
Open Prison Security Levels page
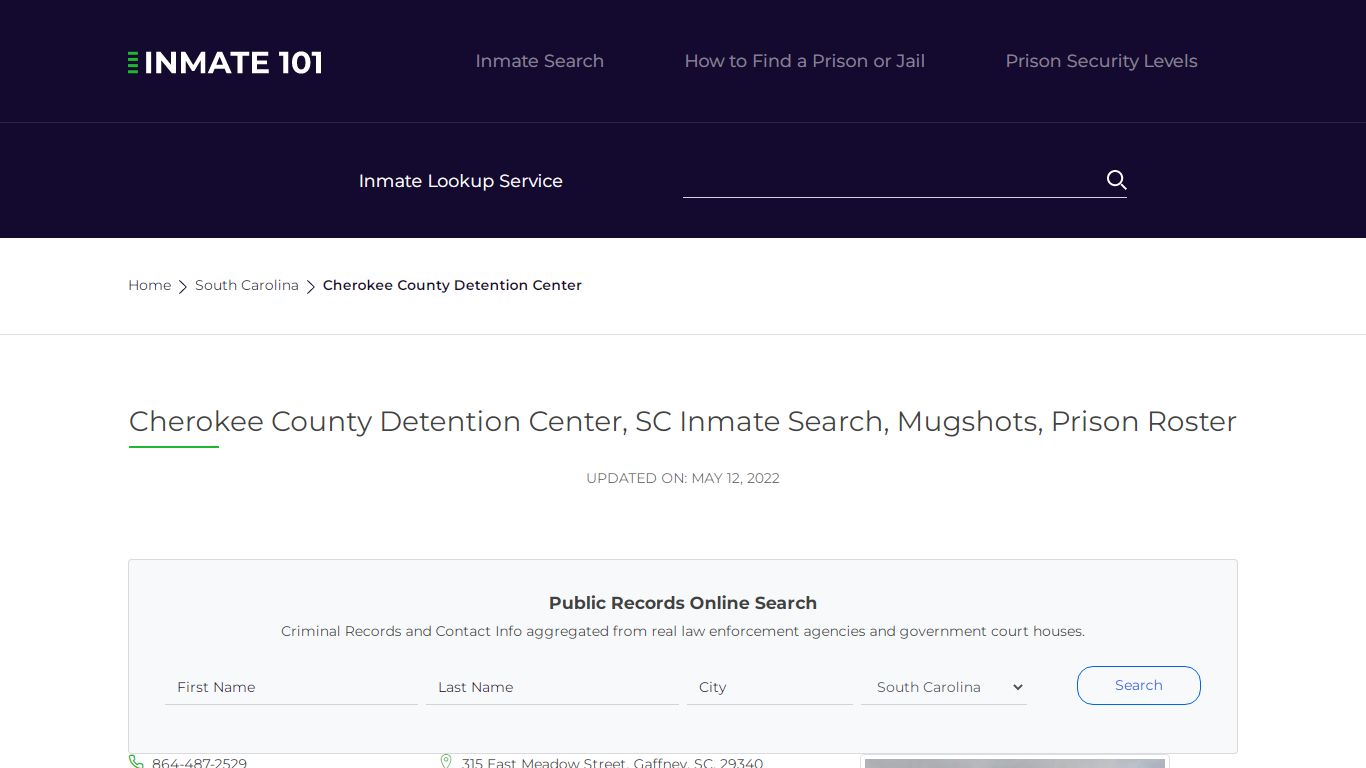point(1101,61)
